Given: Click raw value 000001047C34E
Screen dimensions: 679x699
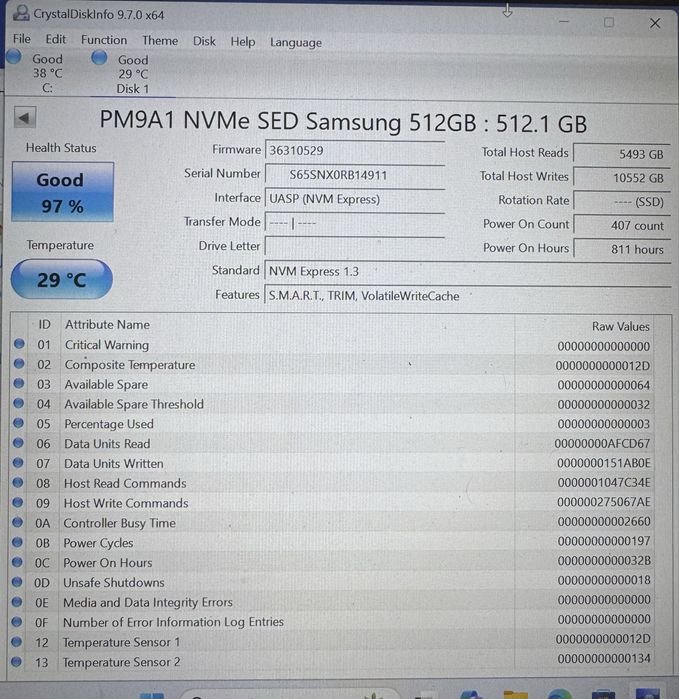Looking at the screenshot, I should coord(604,483).
